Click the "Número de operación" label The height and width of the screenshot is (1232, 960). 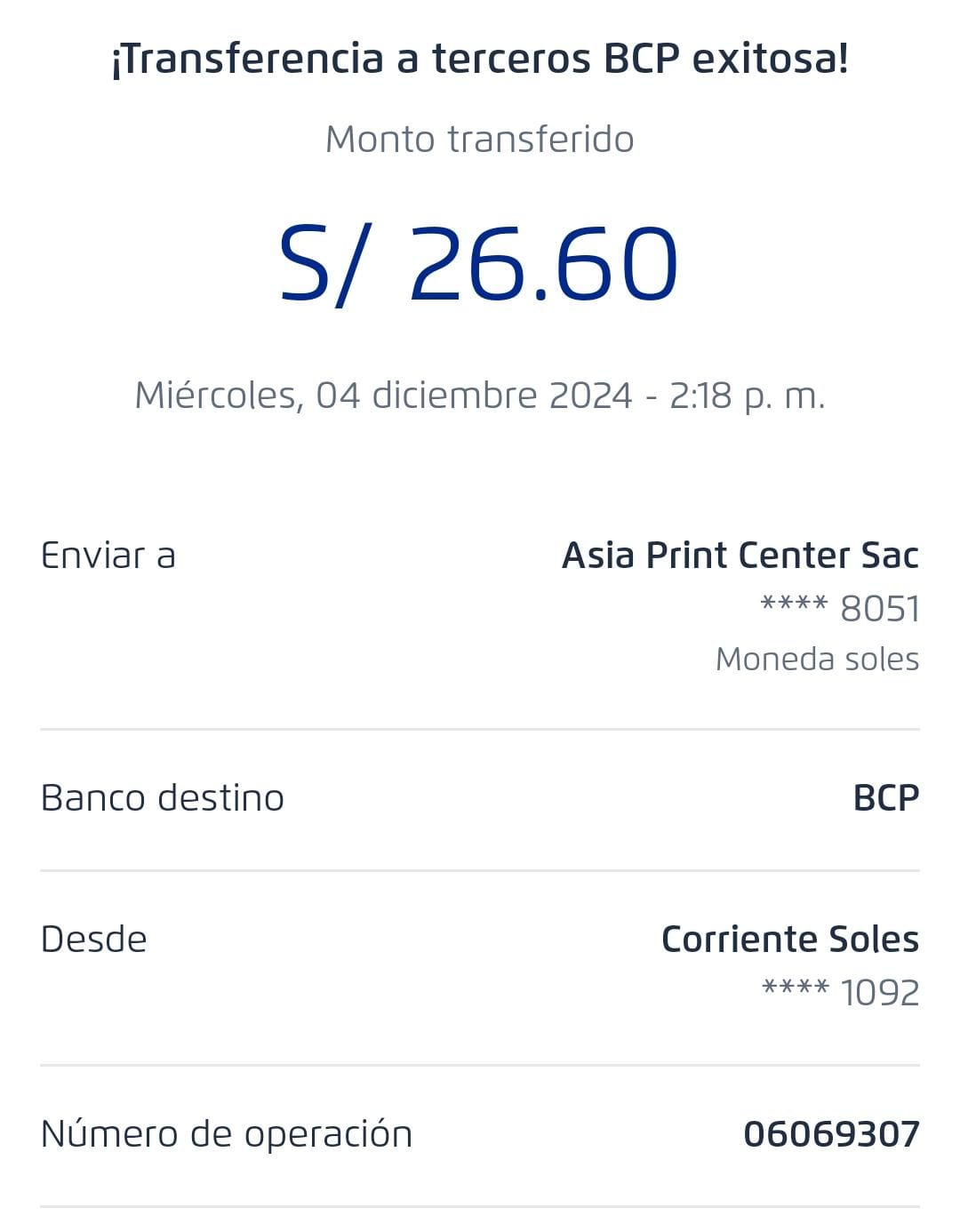click(227, 1134)
